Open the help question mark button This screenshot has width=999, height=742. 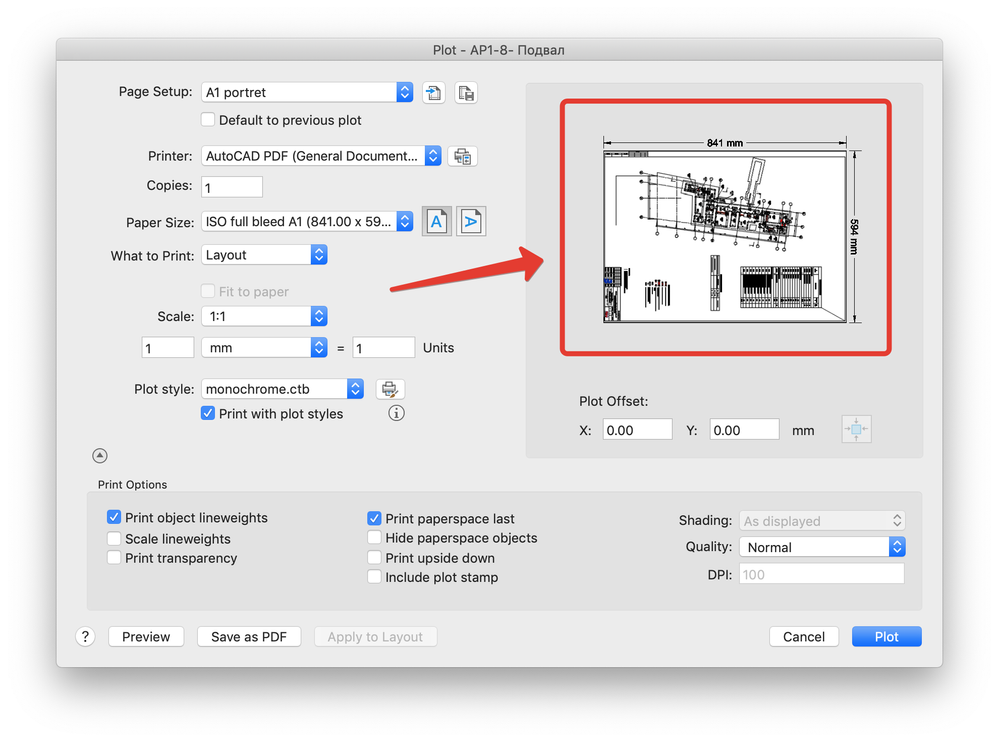click(x=85, y=636)
